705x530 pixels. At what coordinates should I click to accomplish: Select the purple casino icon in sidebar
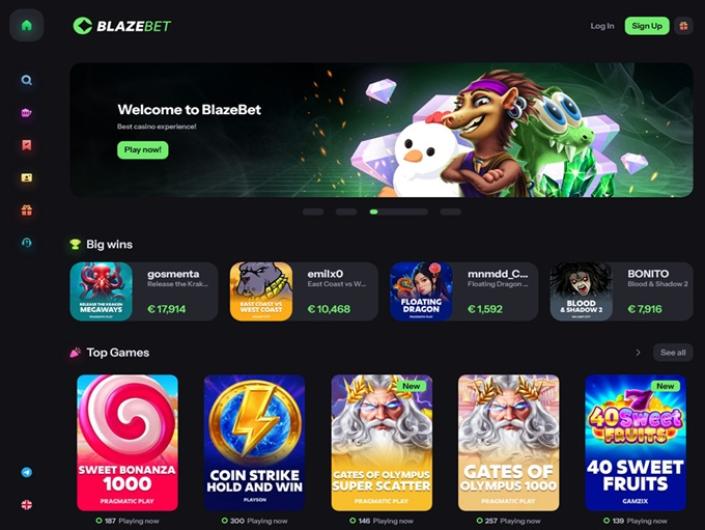(27, 113)
